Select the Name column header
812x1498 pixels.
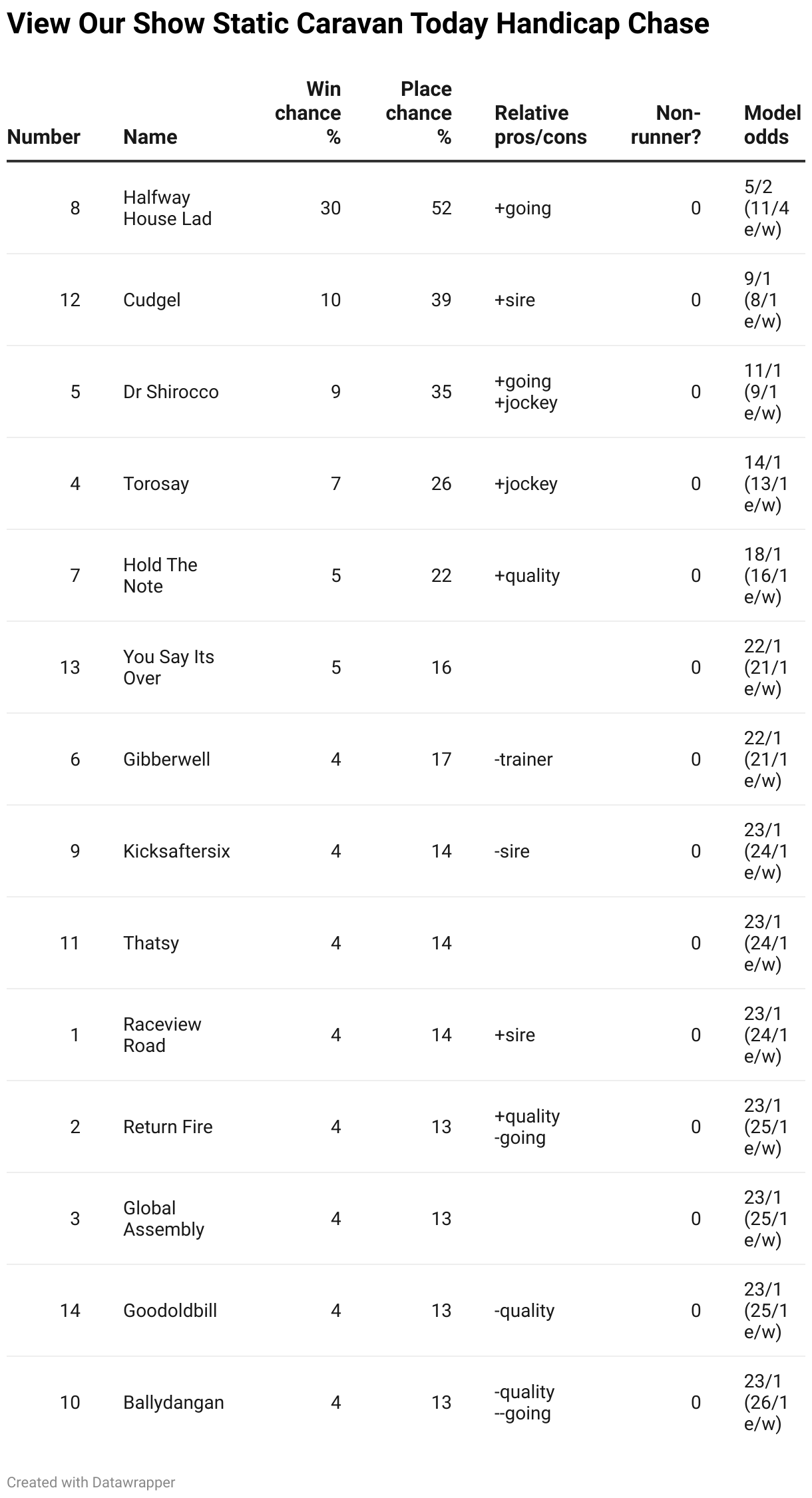[x=150, y=136]
